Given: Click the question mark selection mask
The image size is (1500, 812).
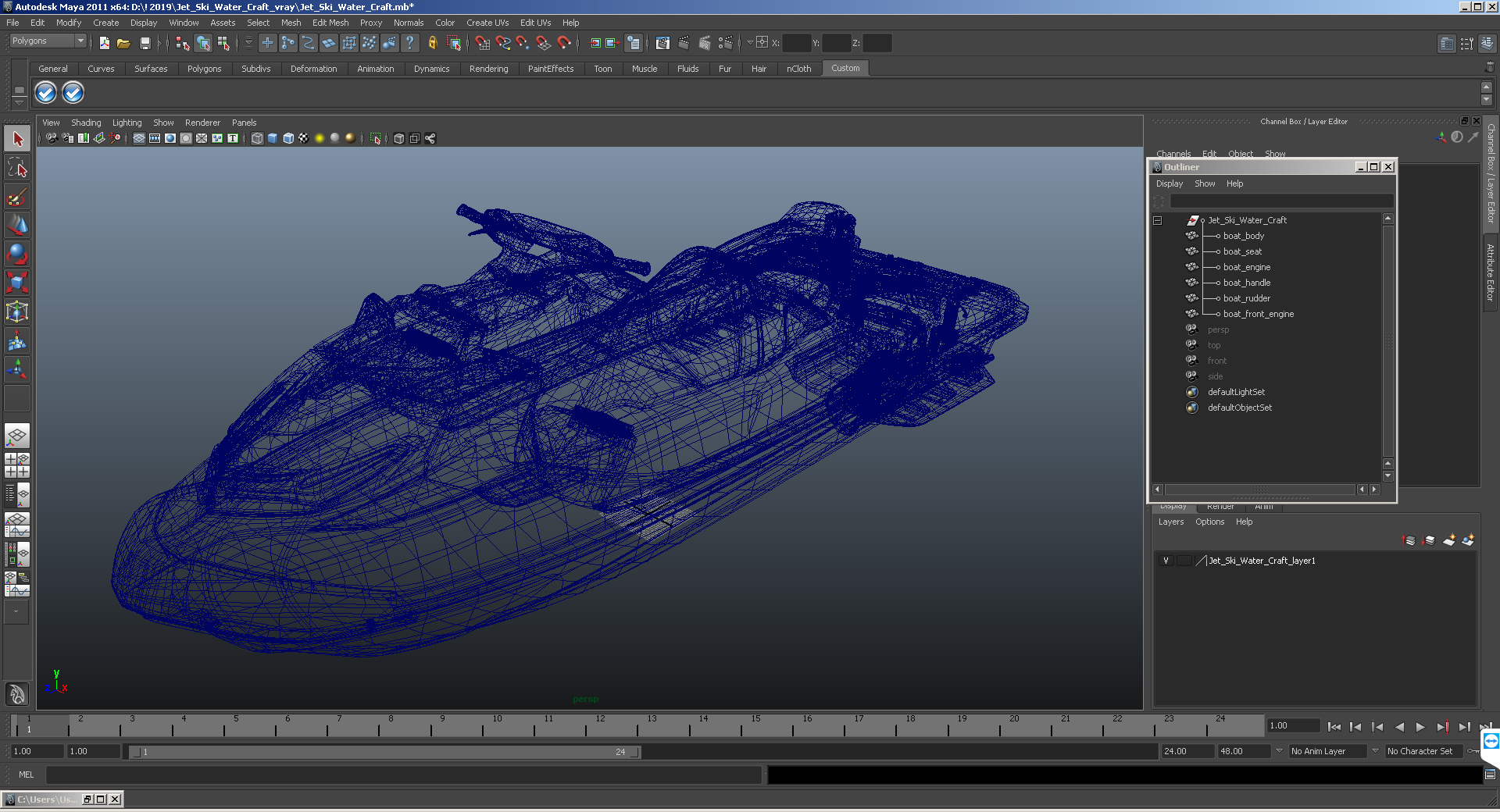Looking at the screenshot, I should click(x=409, y=43).
